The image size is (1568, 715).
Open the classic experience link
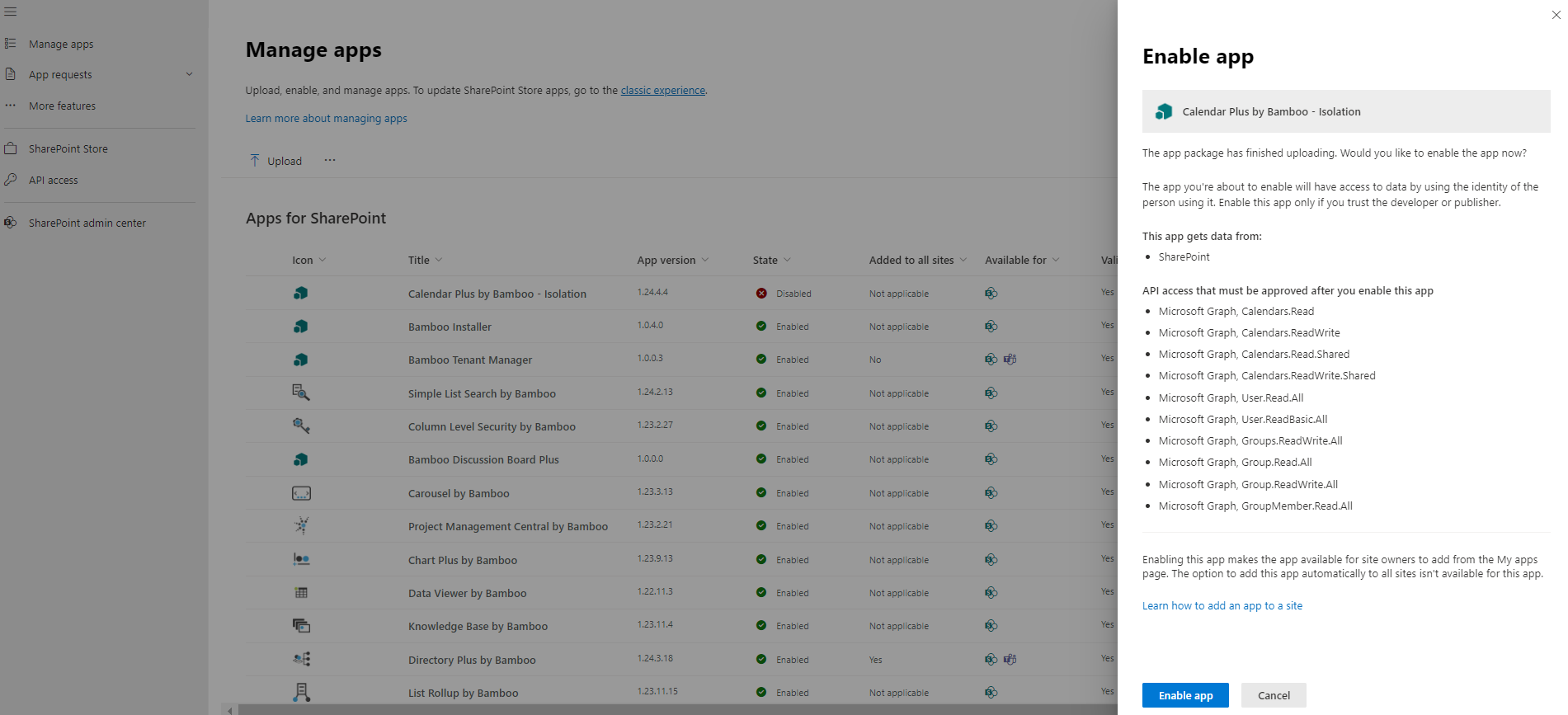click(x=663, y=90)
